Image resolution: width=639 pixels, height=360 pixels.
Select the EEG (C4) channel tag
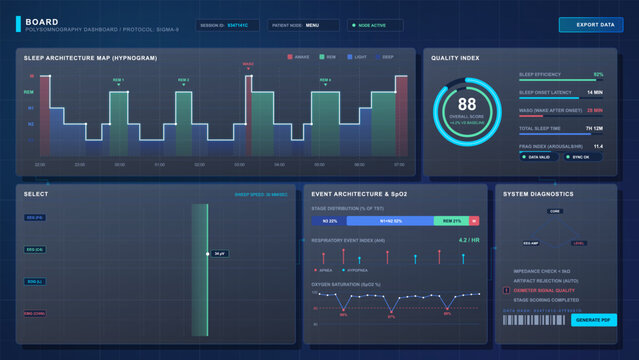pyautogui.click(x=35, y=250)
